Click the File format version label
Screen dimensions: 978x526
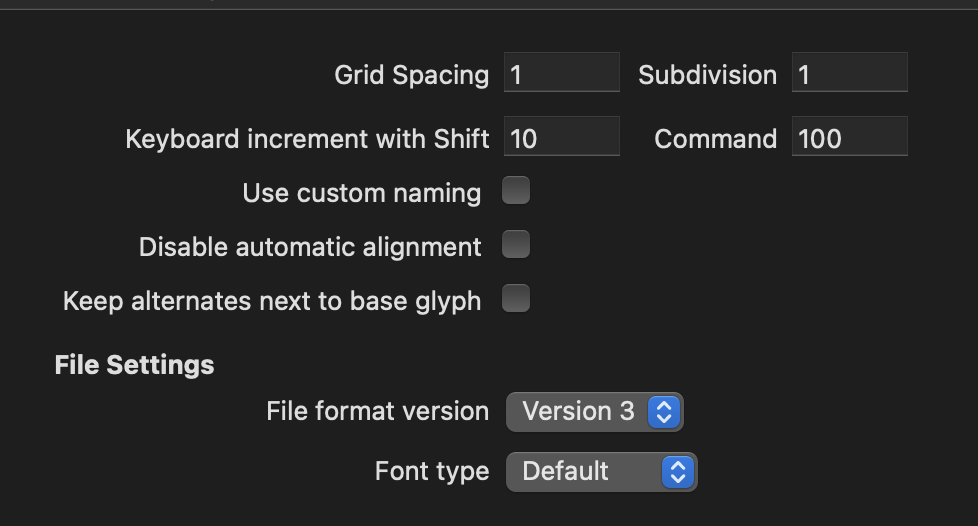377,411
